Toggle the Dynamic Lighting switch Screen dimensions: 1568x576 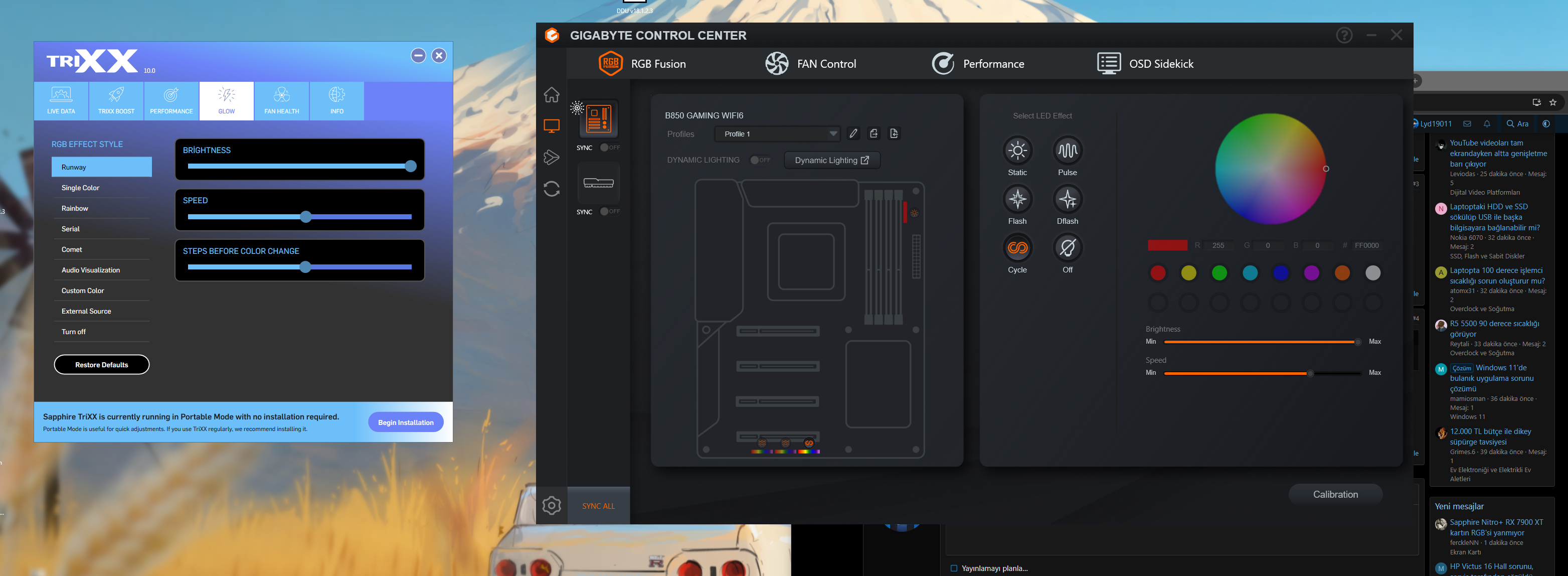(760, 160)
